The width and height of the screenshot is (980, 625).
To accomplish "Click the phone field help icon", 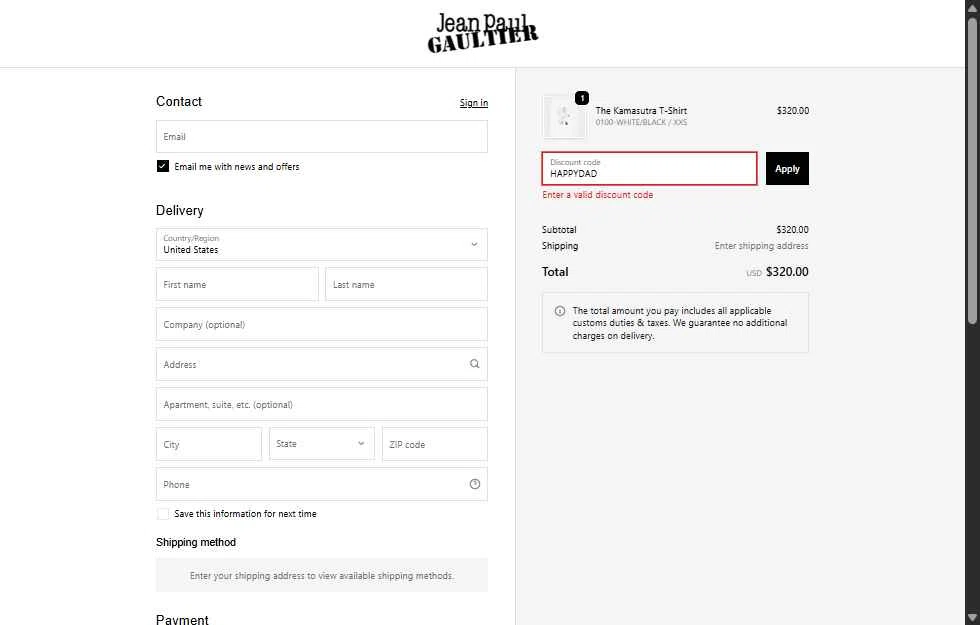I will click(x=474, y=484).
